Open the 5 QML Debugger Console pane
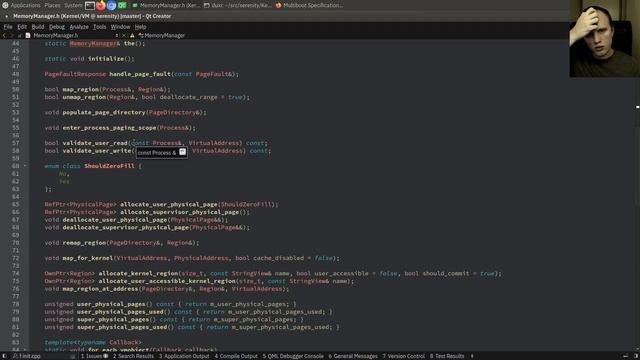 pyautogui.click(x=293, y=356)
